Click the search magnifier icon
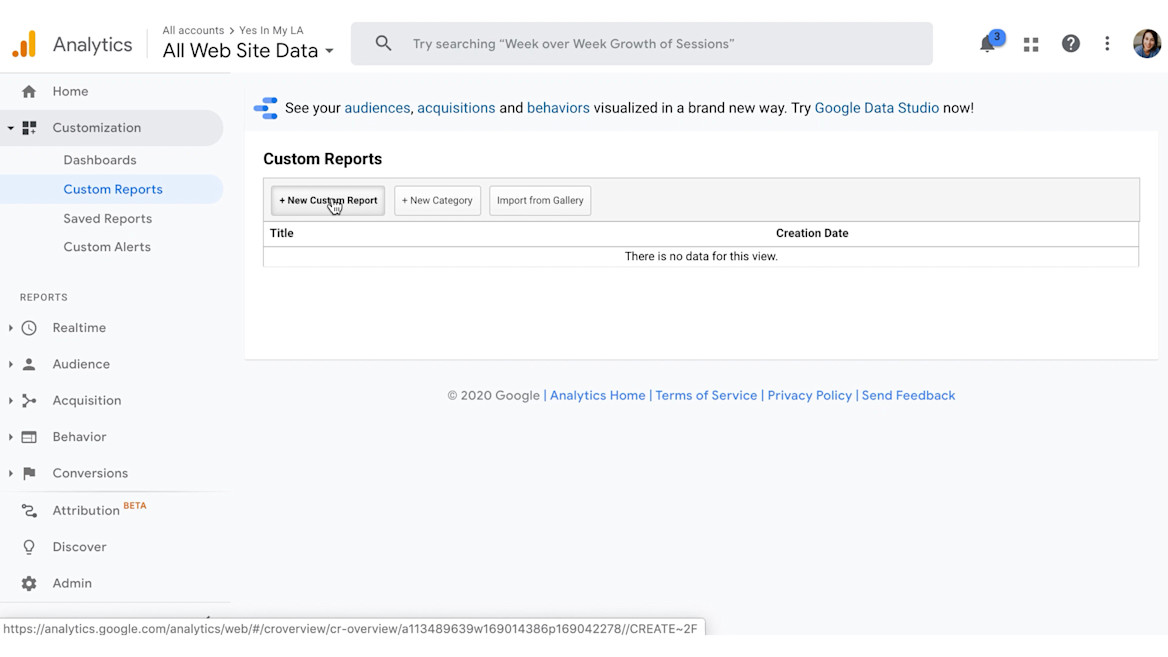Image resolution: width=1168 pixels, height=657 pixels. click(x=383, y=43)
